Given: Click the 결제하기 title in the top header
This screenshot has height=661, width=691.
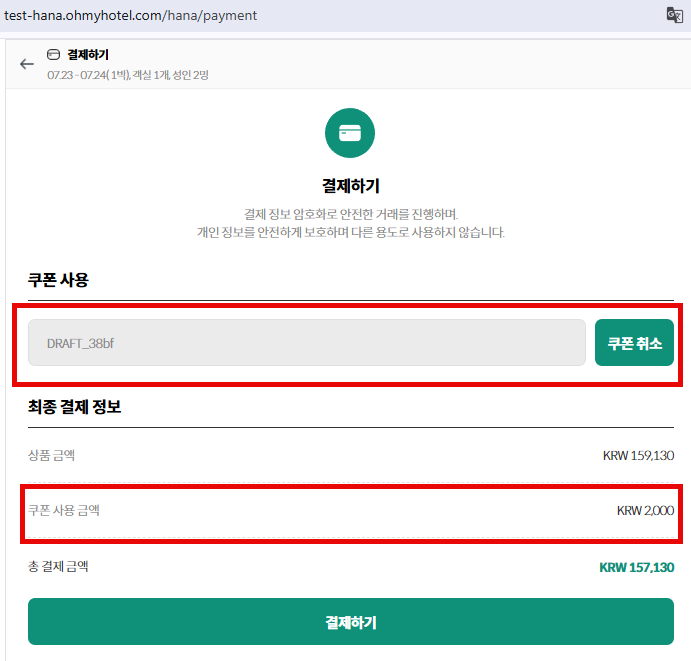Looking at the screenshot, I should pos(88,55).
